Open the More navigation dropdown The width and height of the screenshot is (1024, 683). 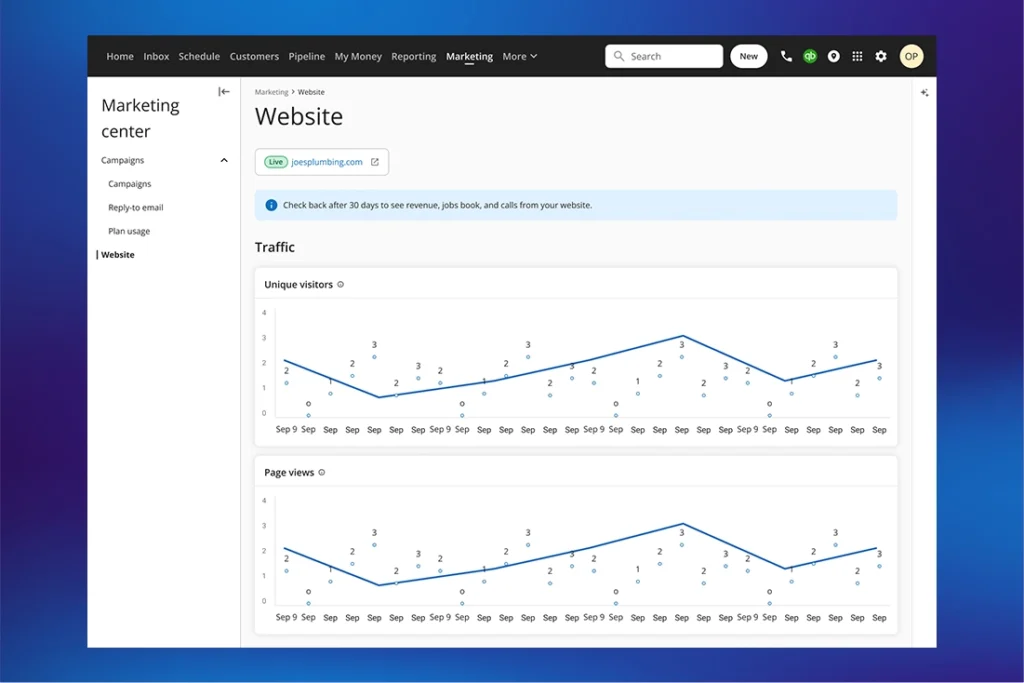[519, 56]
